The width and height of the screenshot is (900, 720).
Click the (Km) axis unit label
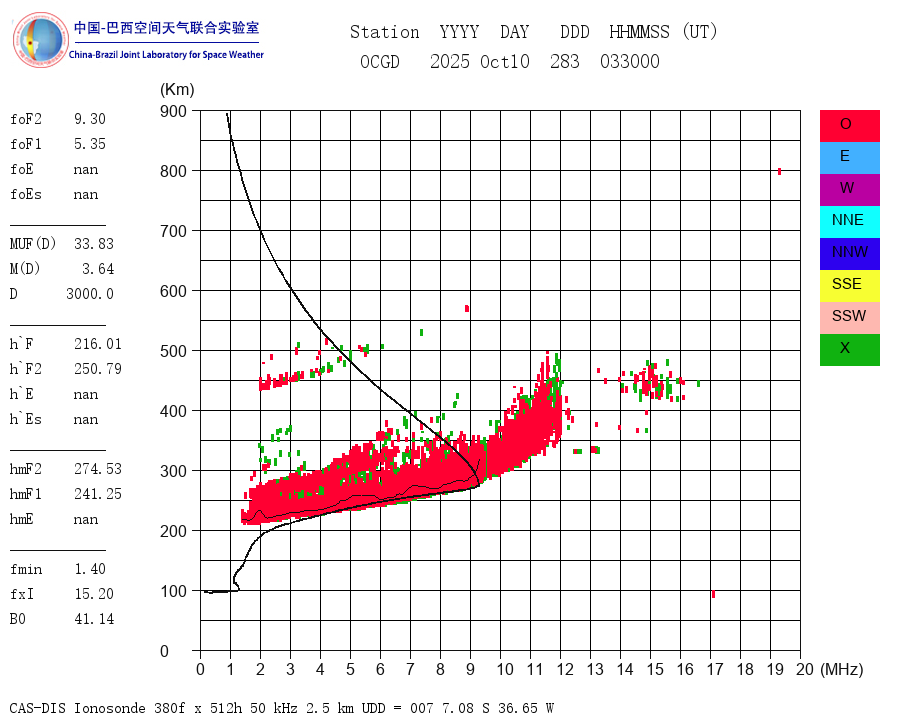[x=177, y=90]
